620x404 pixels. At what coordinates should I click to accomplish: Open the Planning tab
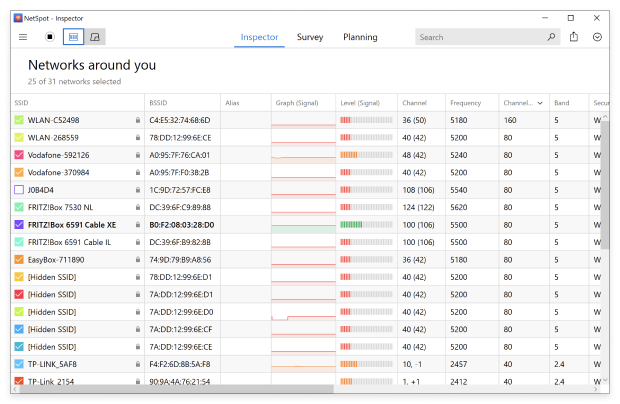360,37
